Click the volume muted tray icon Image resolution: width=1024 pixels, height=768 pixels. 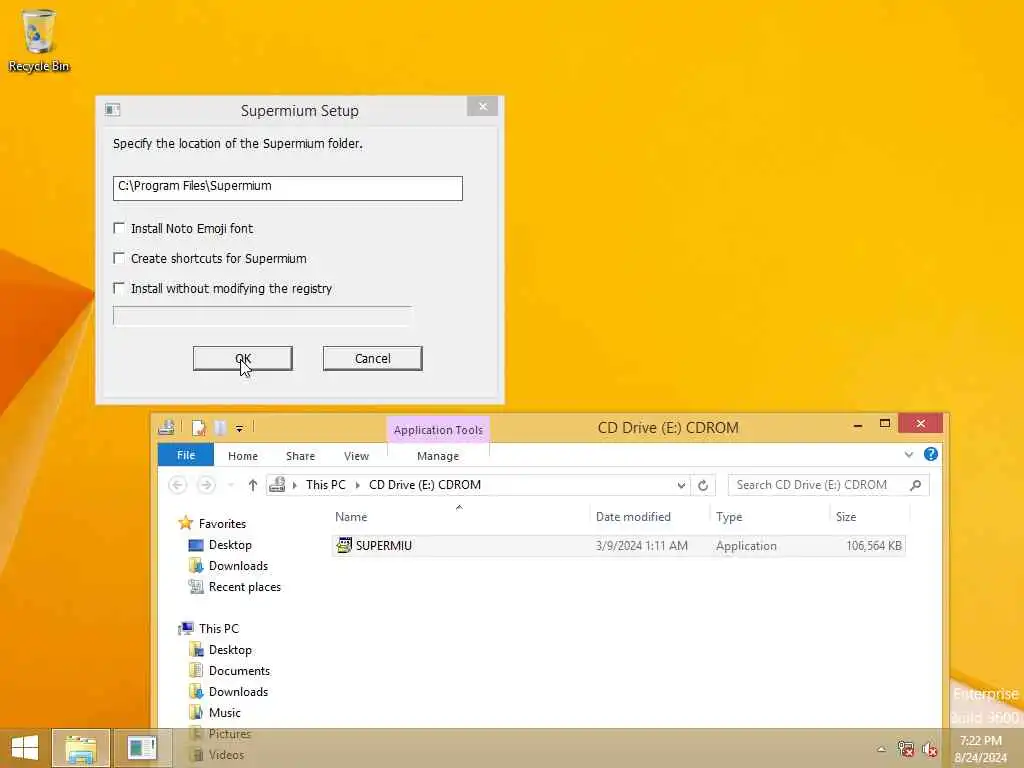tap(930, 748)
